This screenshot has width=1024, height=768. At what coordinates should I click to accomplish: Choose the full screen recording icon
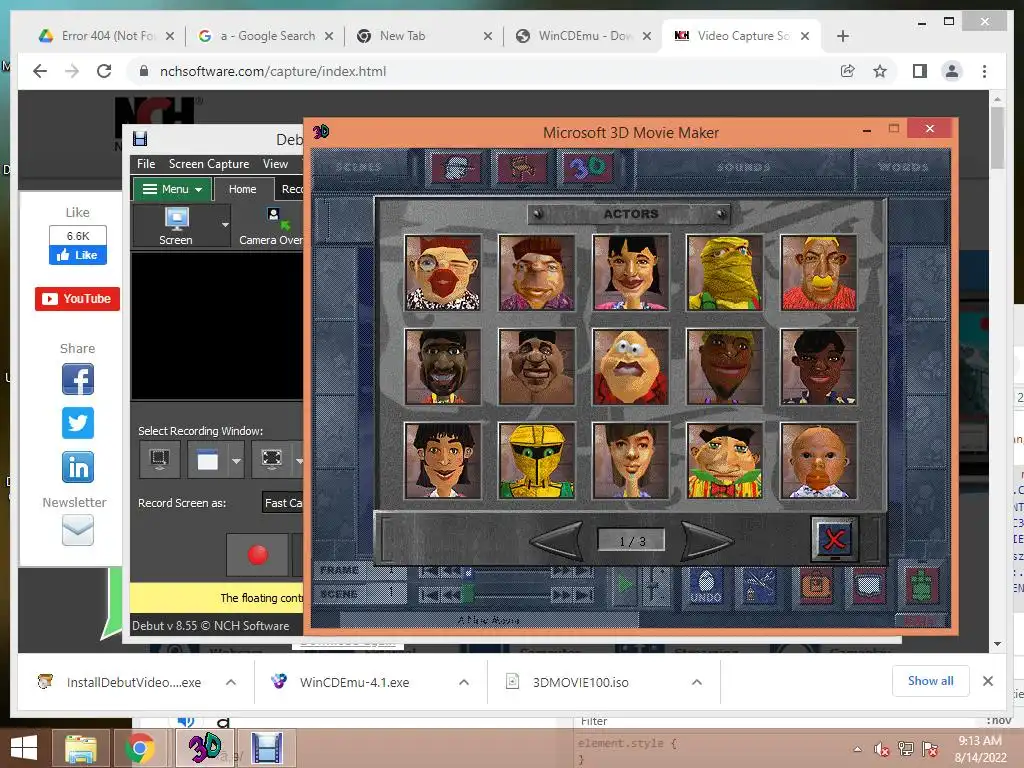pyautogui.click(x=272, y=460)
